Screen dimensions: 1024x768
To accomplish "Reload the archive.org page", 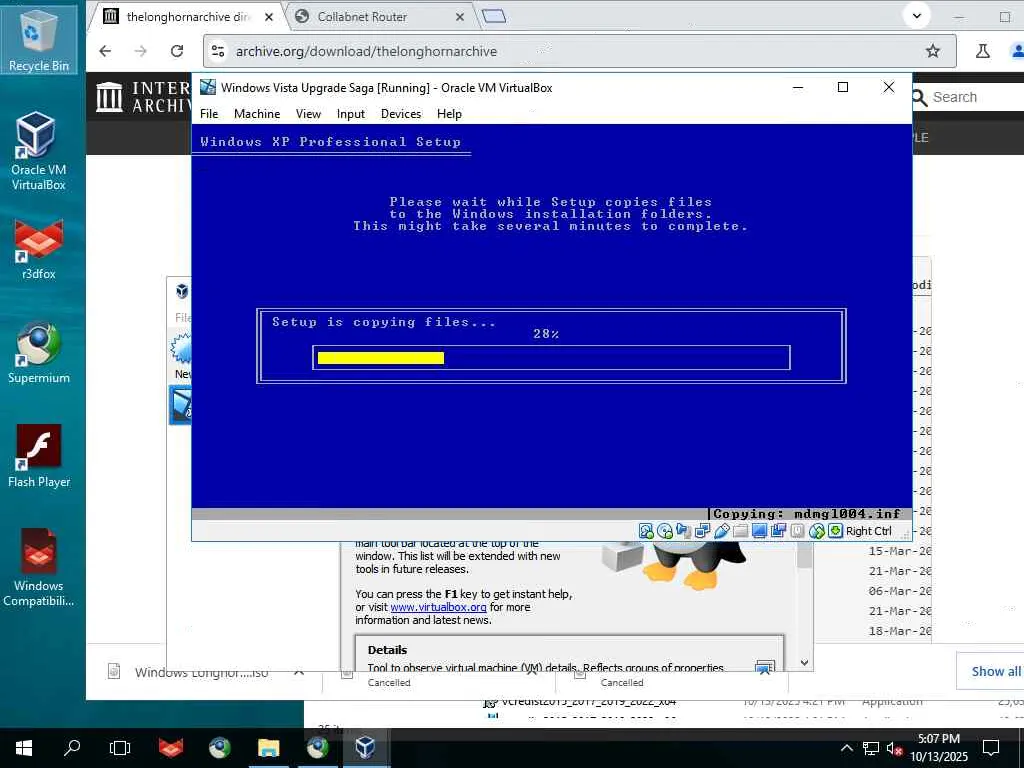I will [x=176, y=51].
